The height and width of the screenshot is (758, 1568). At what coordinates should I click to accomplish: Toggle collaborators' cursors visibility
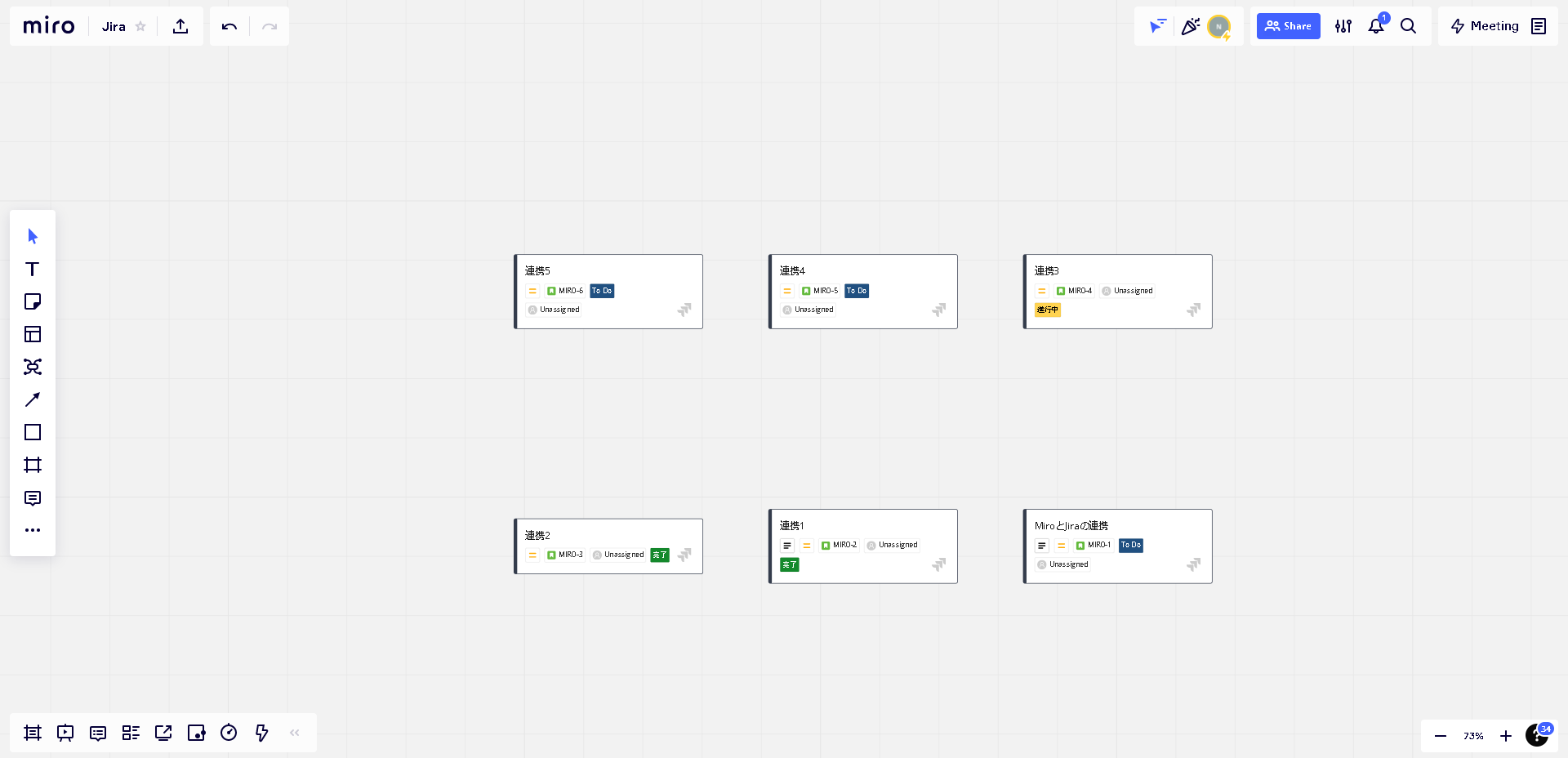coord(1157,26)
